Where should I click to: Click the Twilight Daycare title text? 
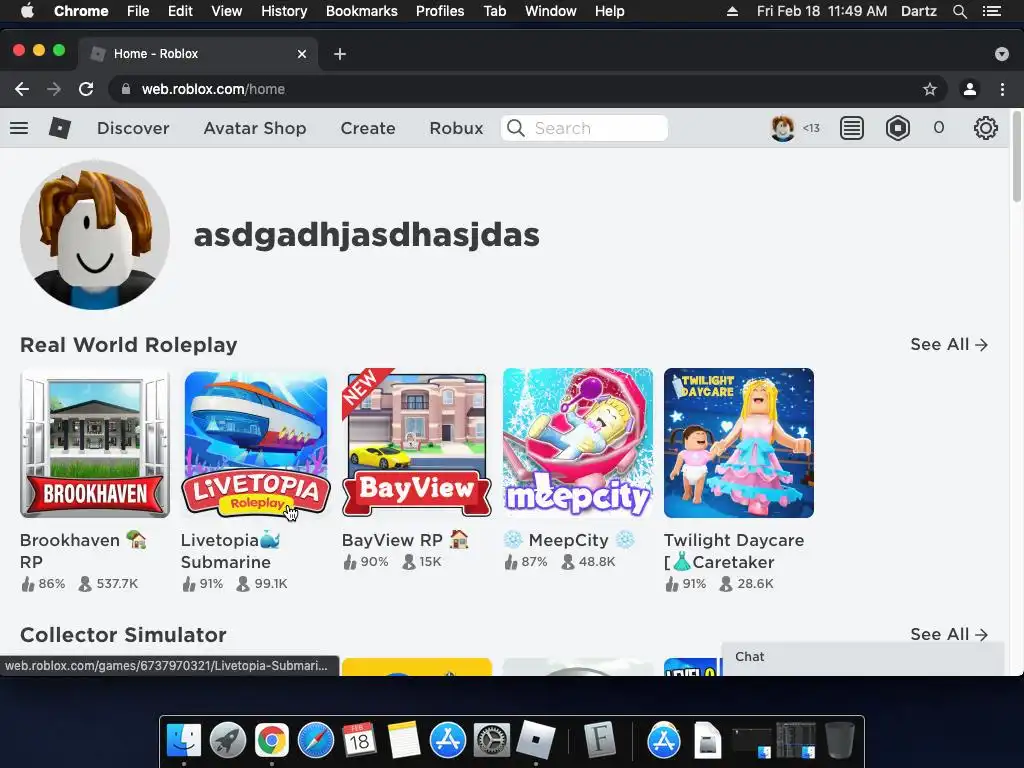tap(734, 551)
